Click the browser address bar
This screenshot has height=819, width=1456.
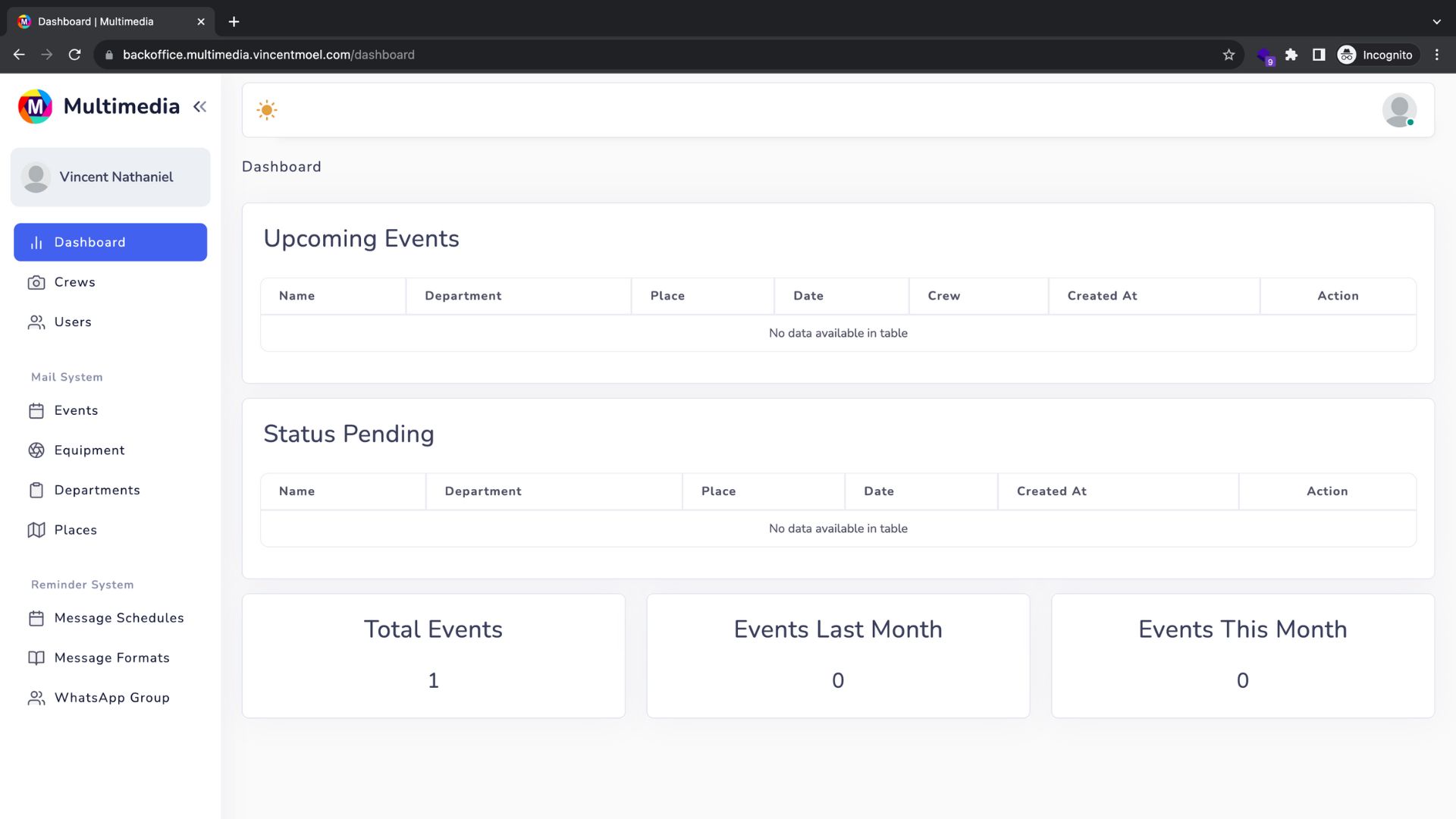coord(607,55)
